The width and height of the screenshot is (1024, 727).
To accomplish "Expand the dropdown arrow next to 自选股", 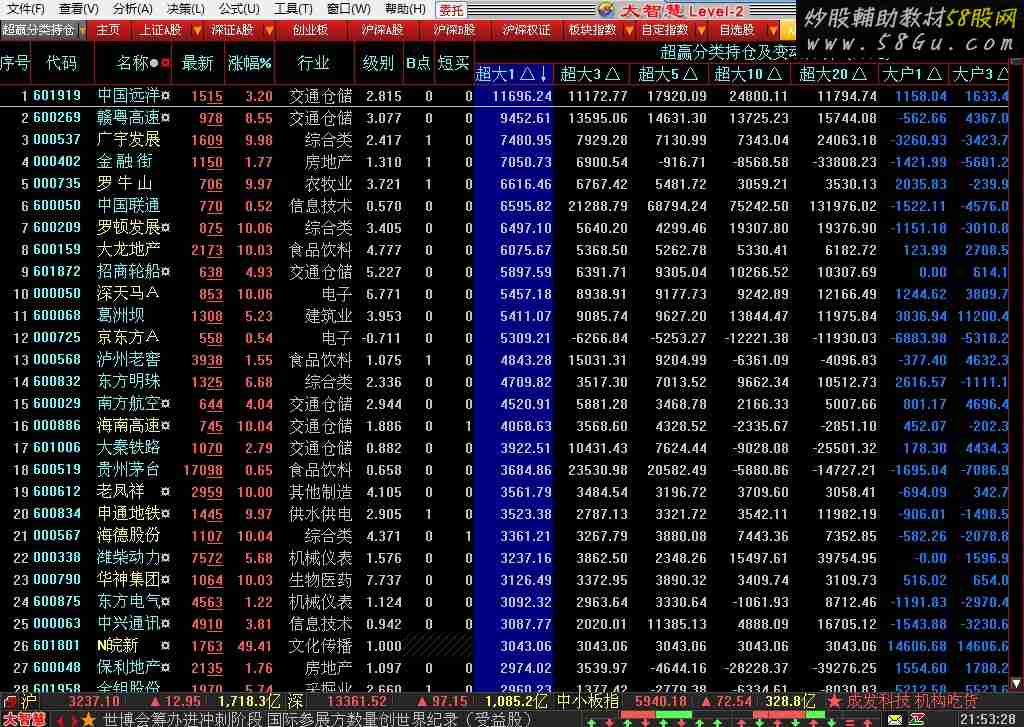I will coord(773,30).
